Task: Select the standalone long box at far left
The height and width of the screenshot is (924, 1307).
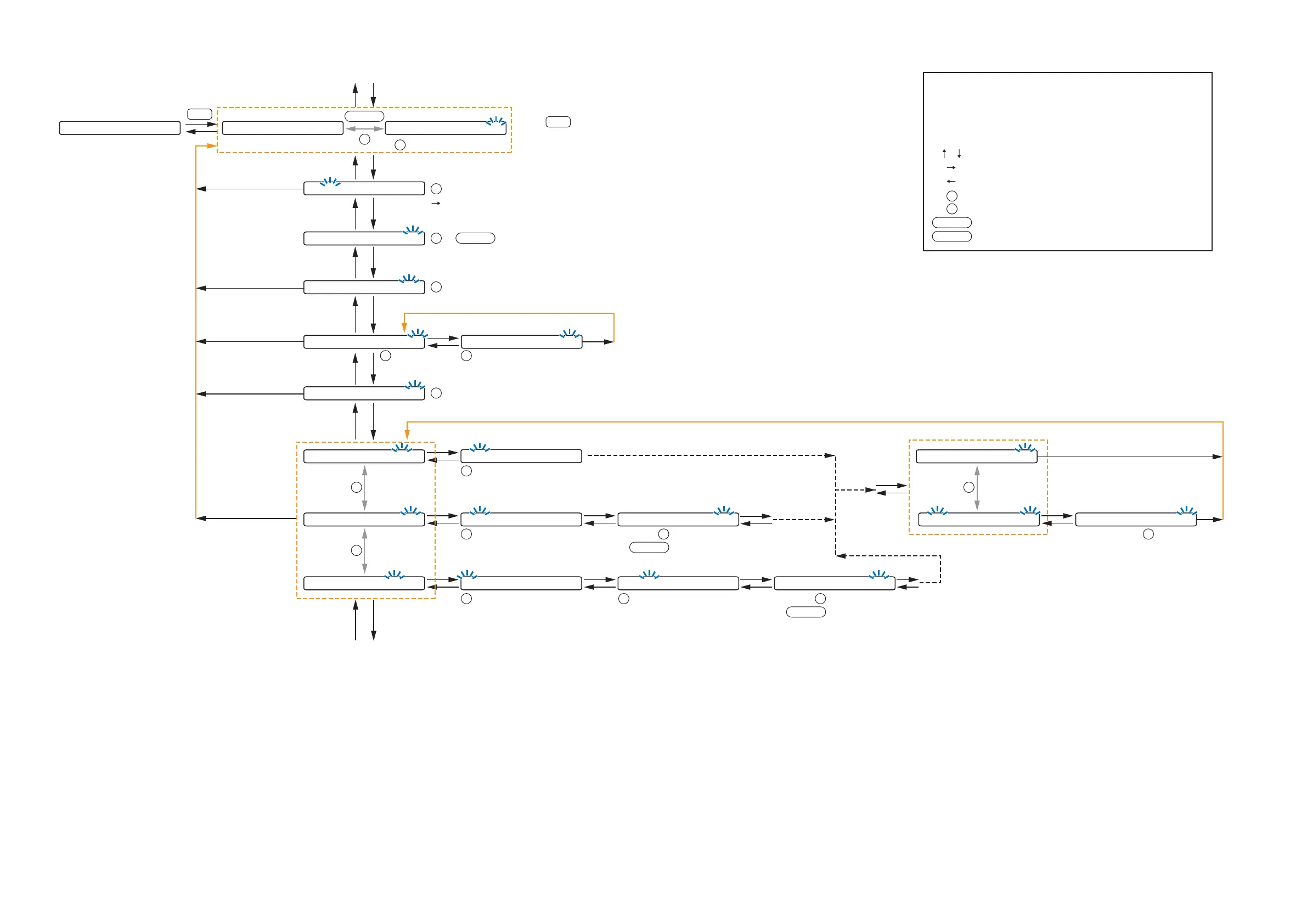Action: (x=120, y=127)
